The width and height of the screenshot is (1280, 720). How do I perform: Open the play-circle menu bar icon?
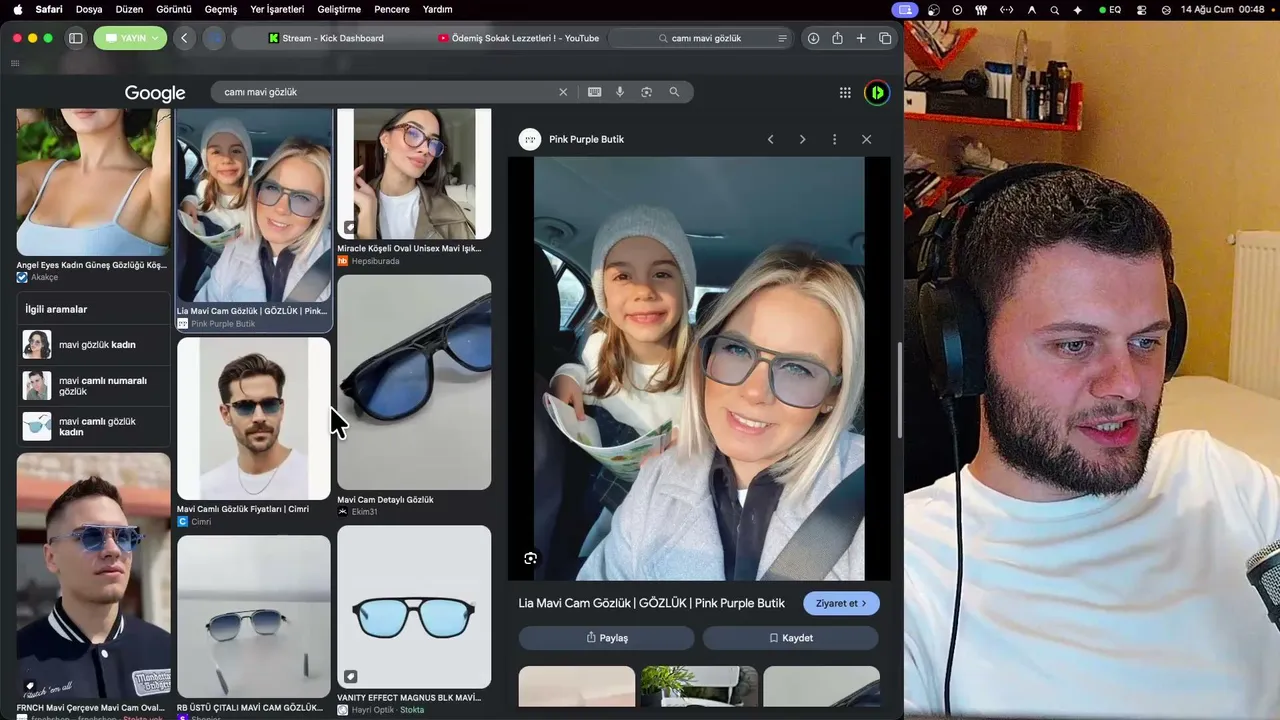pos(957,9)
